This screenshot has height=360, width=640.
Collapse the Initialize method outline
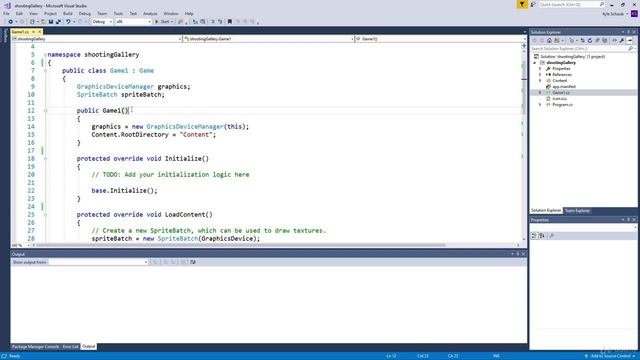pos(46,158)
